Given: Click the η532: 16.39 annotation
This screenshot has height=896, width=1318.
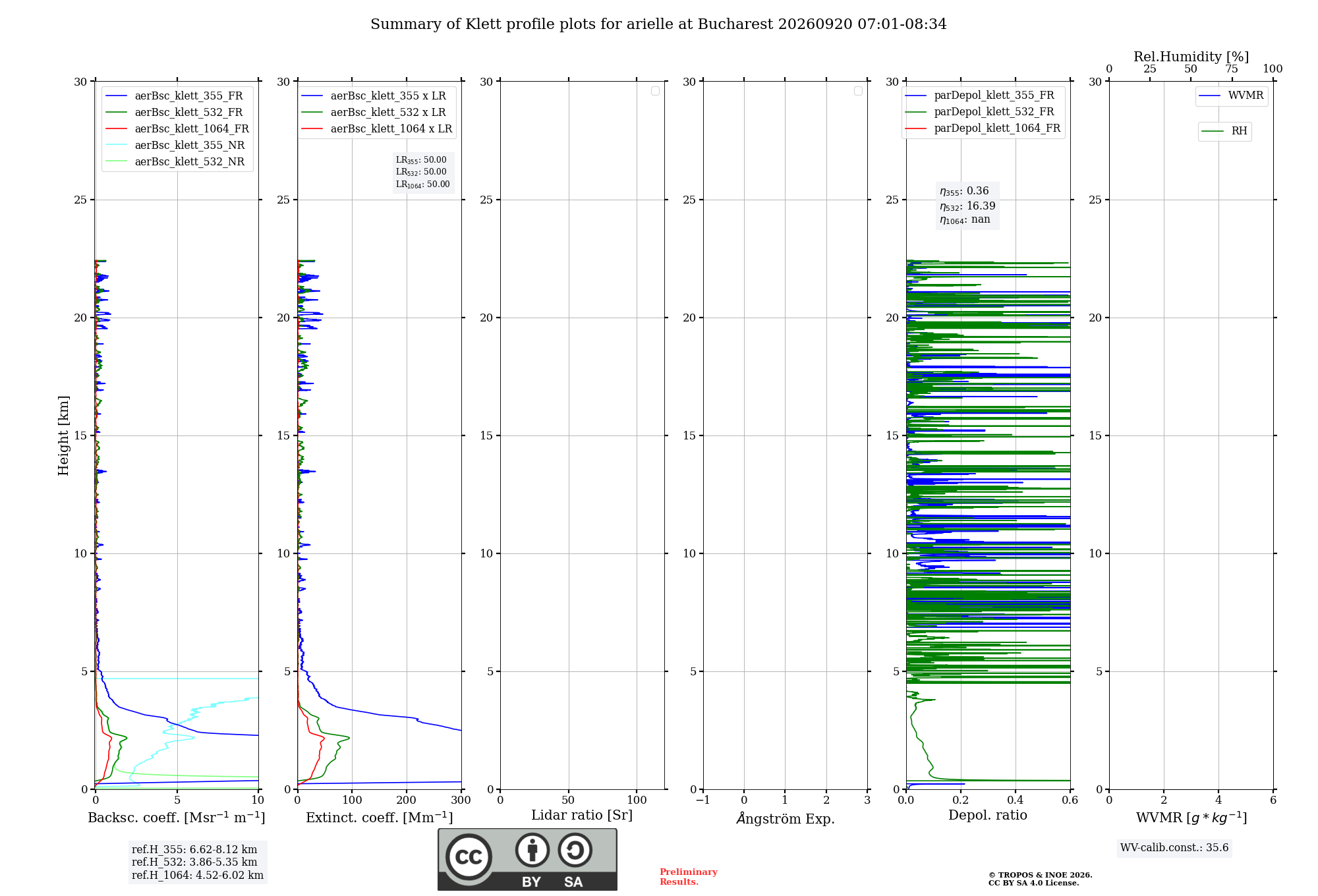Looking at the screenshot, I should [x=967, y=206].
